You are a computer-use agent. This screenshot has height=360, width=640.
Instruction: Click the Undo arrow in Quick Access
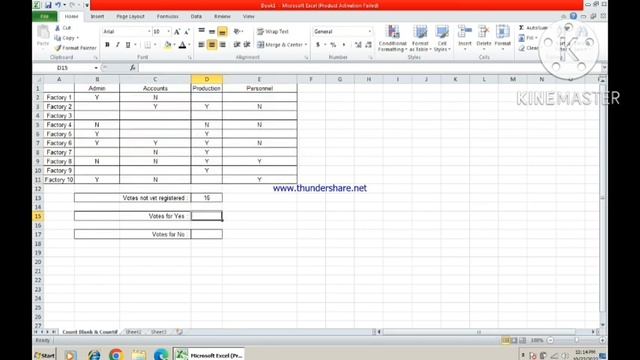(x=58, y=5)
